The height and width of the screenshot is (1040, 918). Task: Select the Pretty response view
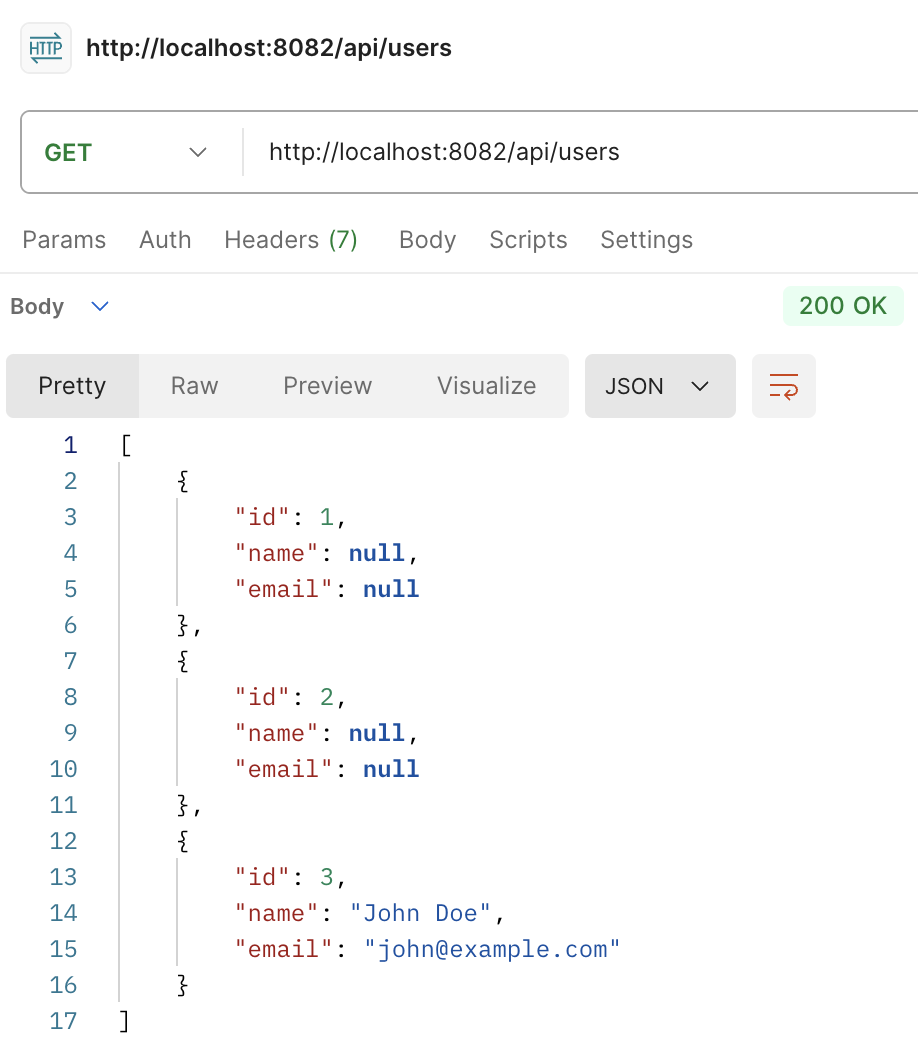coord(71,386)
